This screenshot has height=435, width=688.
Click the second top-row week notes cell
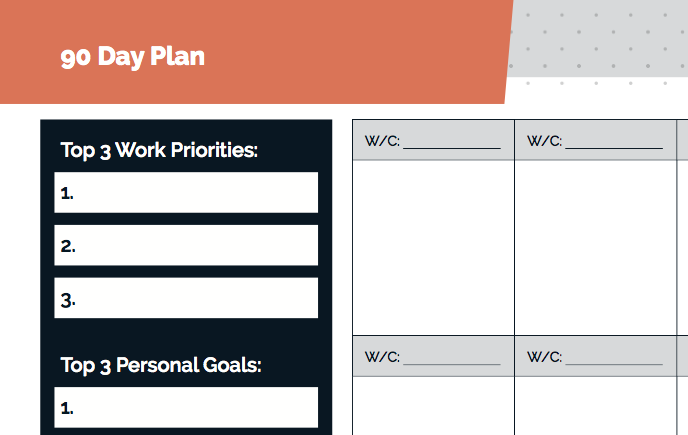(595, 248)
